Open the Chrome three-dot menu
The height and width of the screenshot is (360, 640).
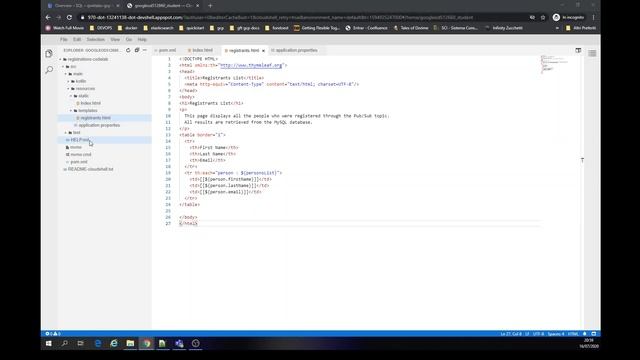pos(593,18)
